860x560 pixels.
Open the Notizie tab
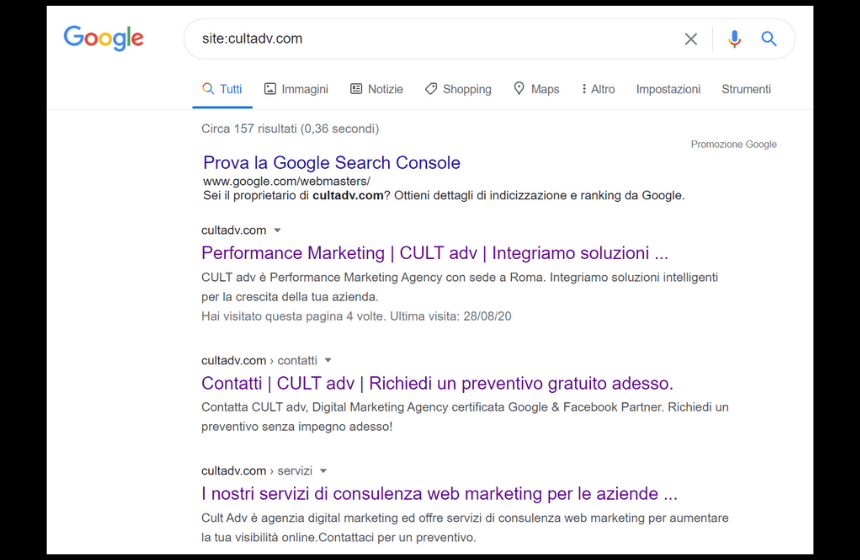click(376, 89)
